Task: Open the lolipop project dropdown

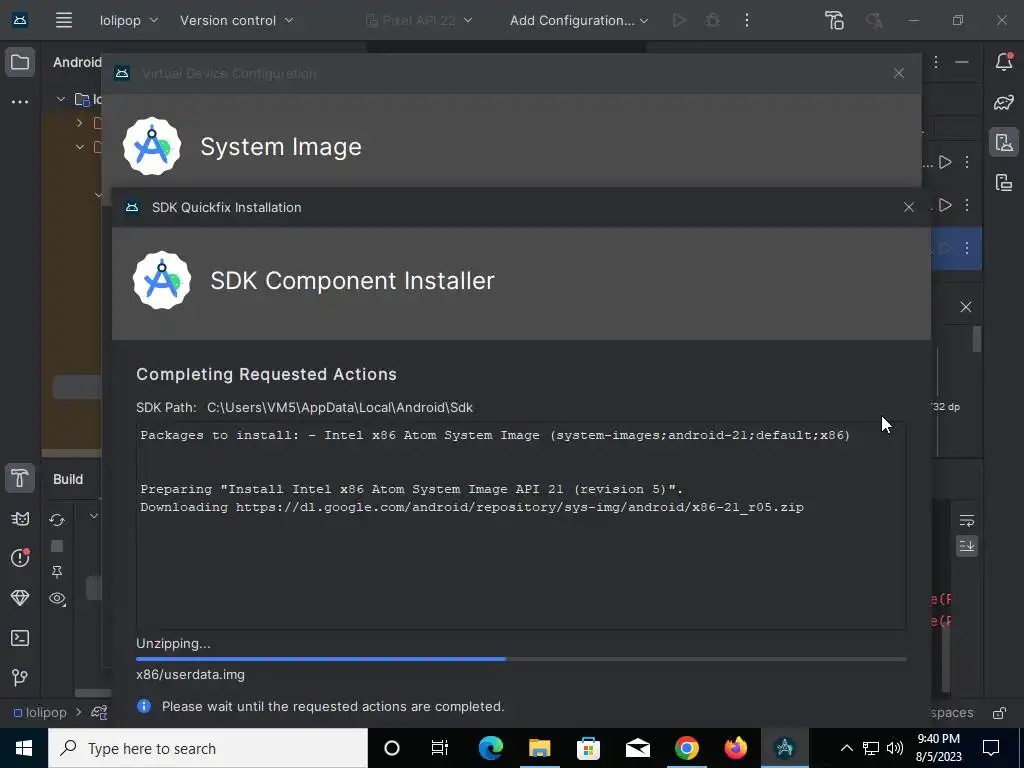Action: (x=129, y=20)
